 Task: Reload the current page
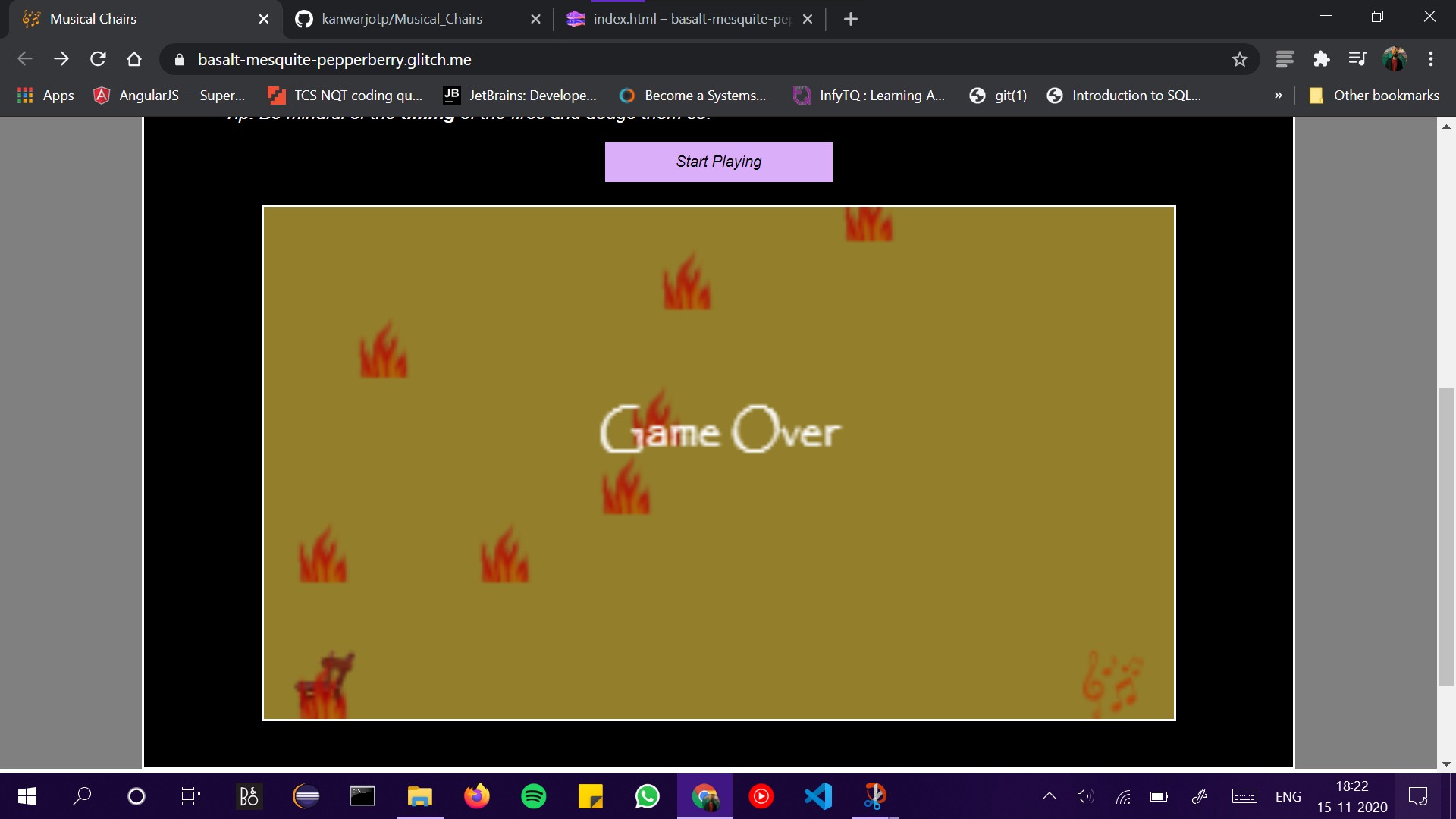[x=98, y=59]
